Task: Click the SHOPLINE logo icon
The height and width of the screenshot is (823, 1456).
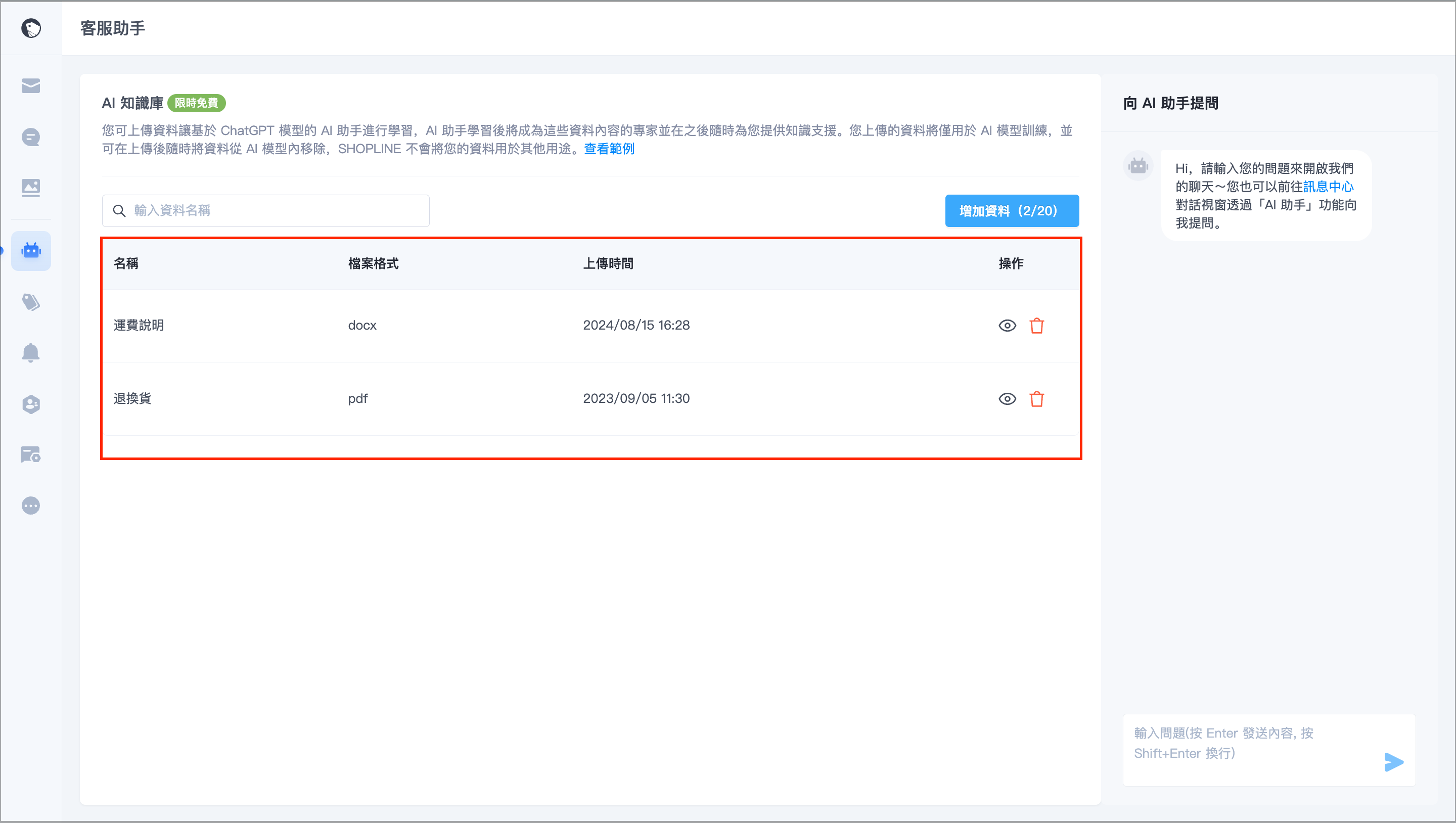Action: 31,28
